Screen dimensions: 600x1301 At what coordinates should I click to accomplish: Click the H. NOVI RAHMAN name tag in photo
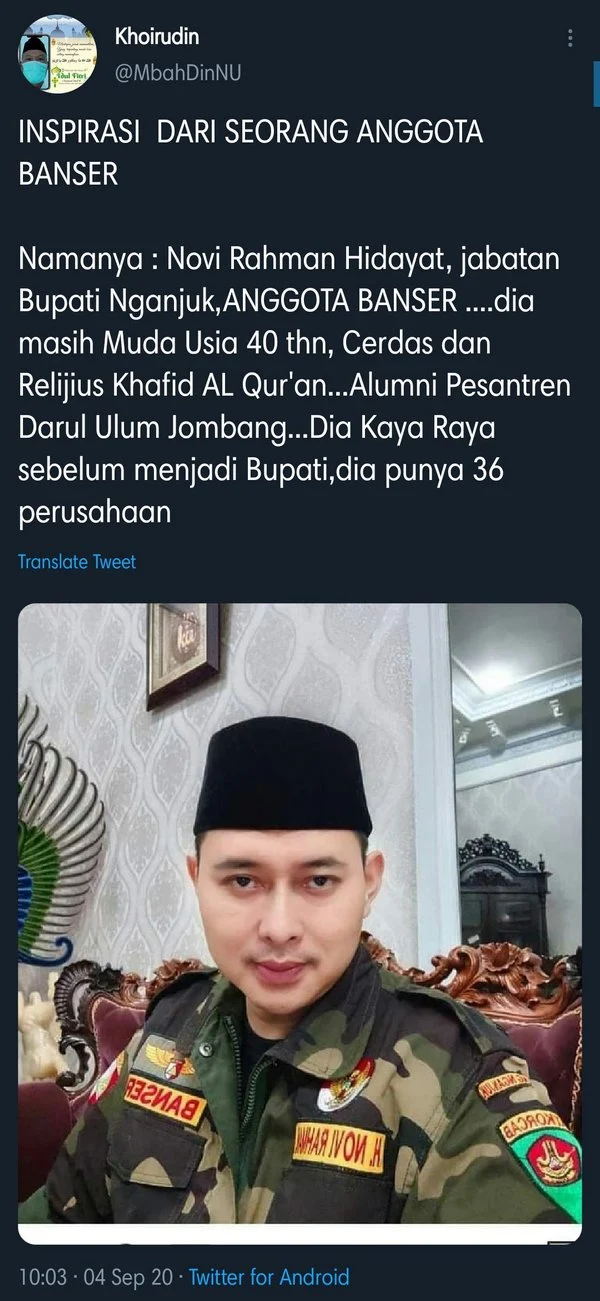pos(340,1144)
